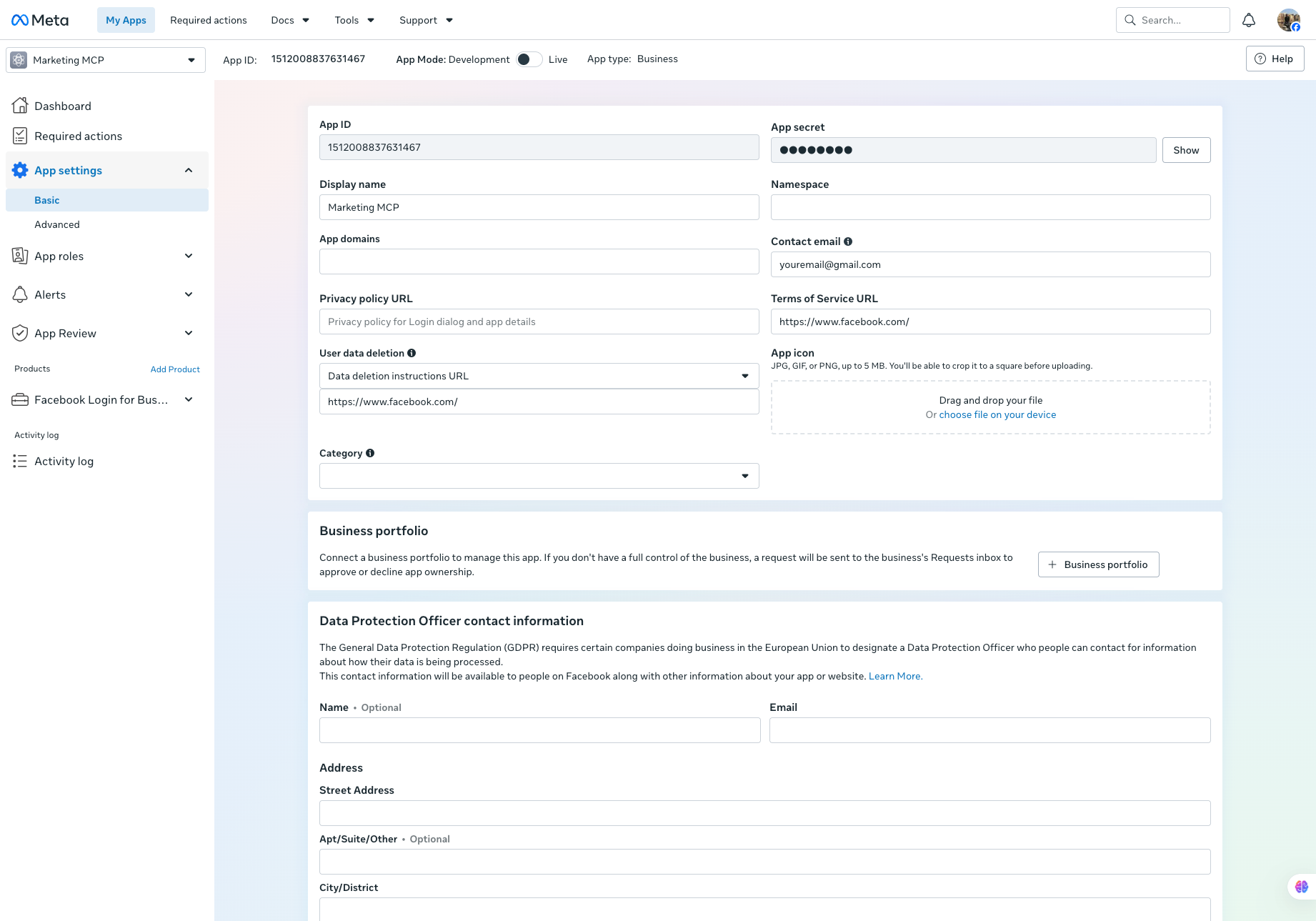Screen dimensions: 1316x921
Task: Click the Dashboard home icon
Action: click(x=20, y=106)
